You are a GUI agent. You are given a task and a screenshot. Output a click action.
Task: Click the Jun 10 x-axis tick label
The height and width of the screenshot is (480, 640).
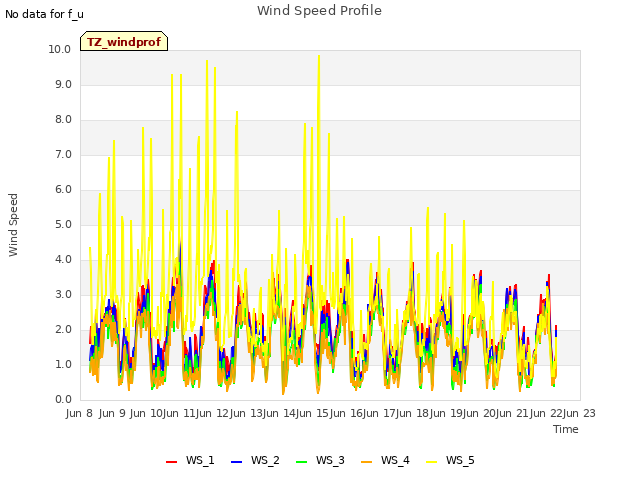pyautogui.click(x=146, y=413)
